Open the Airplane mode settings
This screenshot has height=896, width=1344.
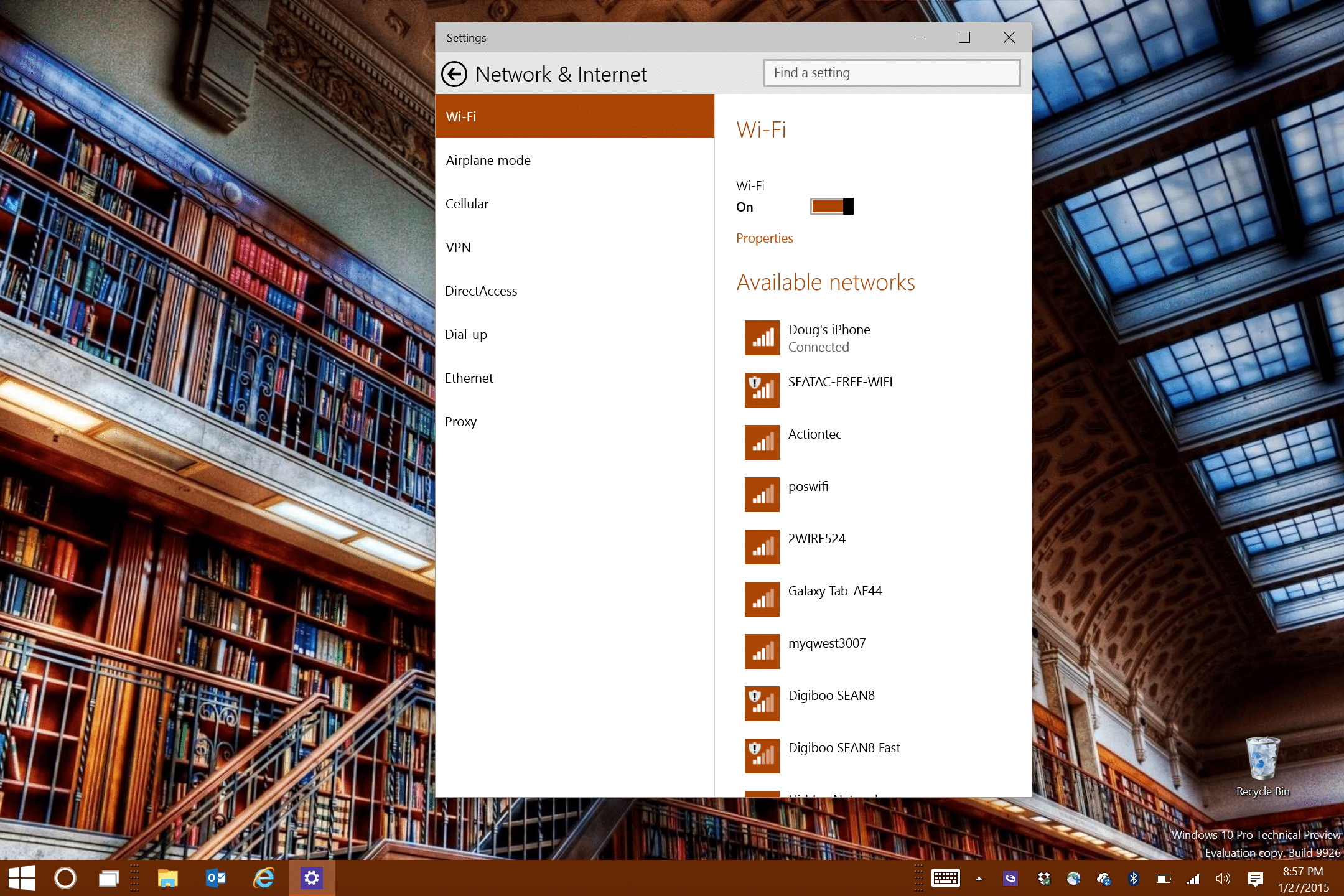click(x=575, y=160)
